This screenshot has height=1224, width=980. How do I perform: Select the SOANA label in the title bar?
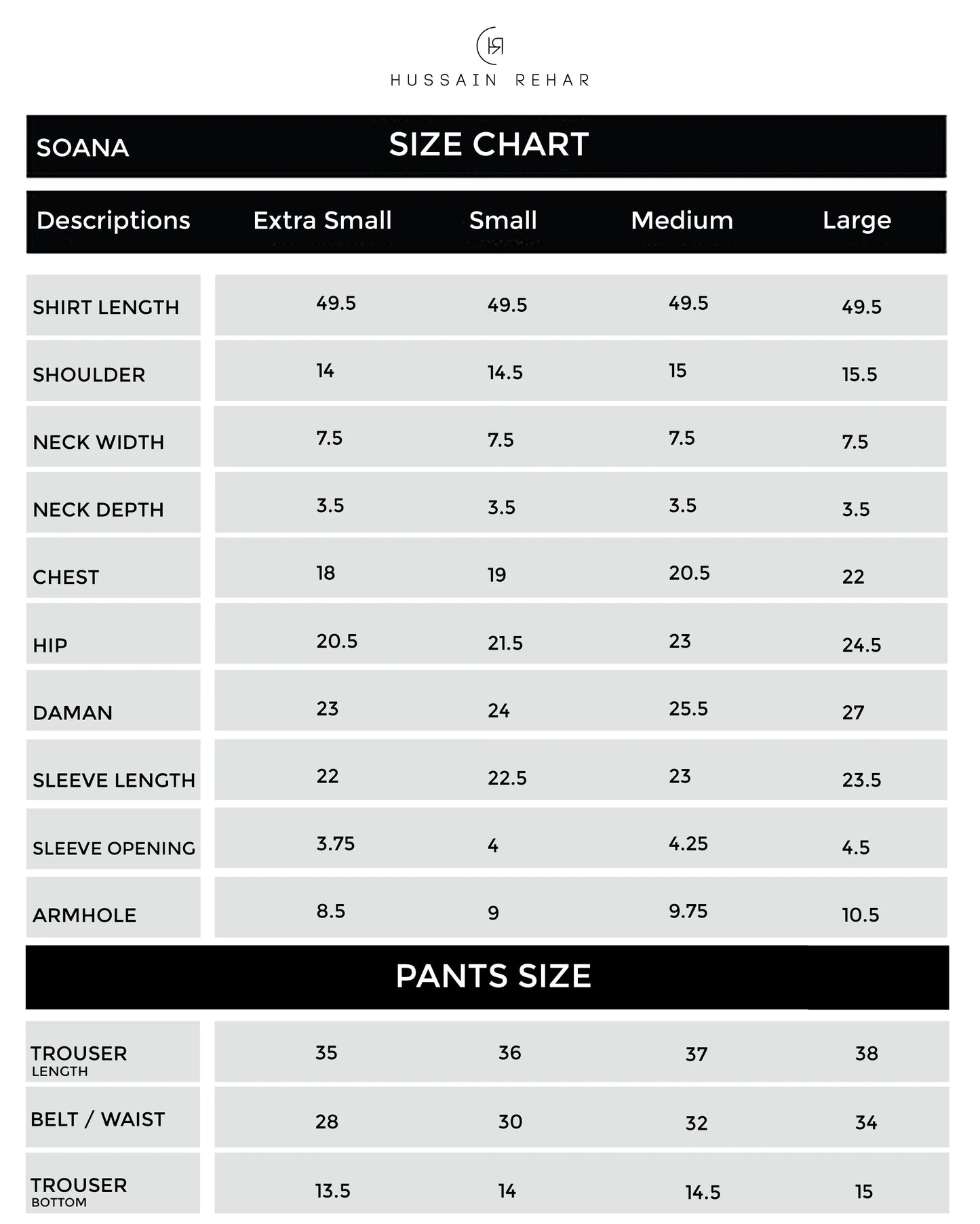83,148
